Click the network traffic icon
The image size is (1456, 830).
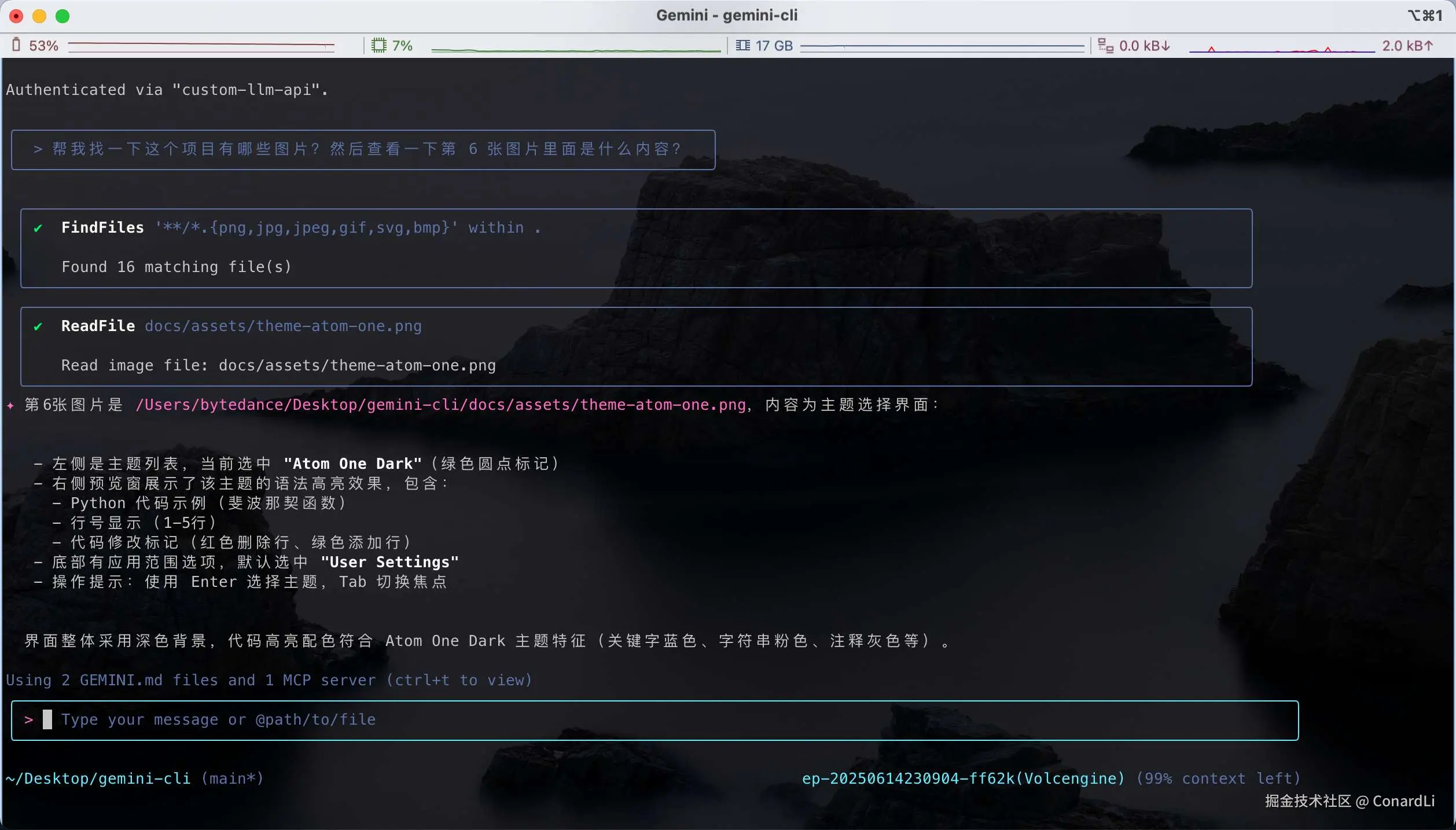pos(1105,45)
